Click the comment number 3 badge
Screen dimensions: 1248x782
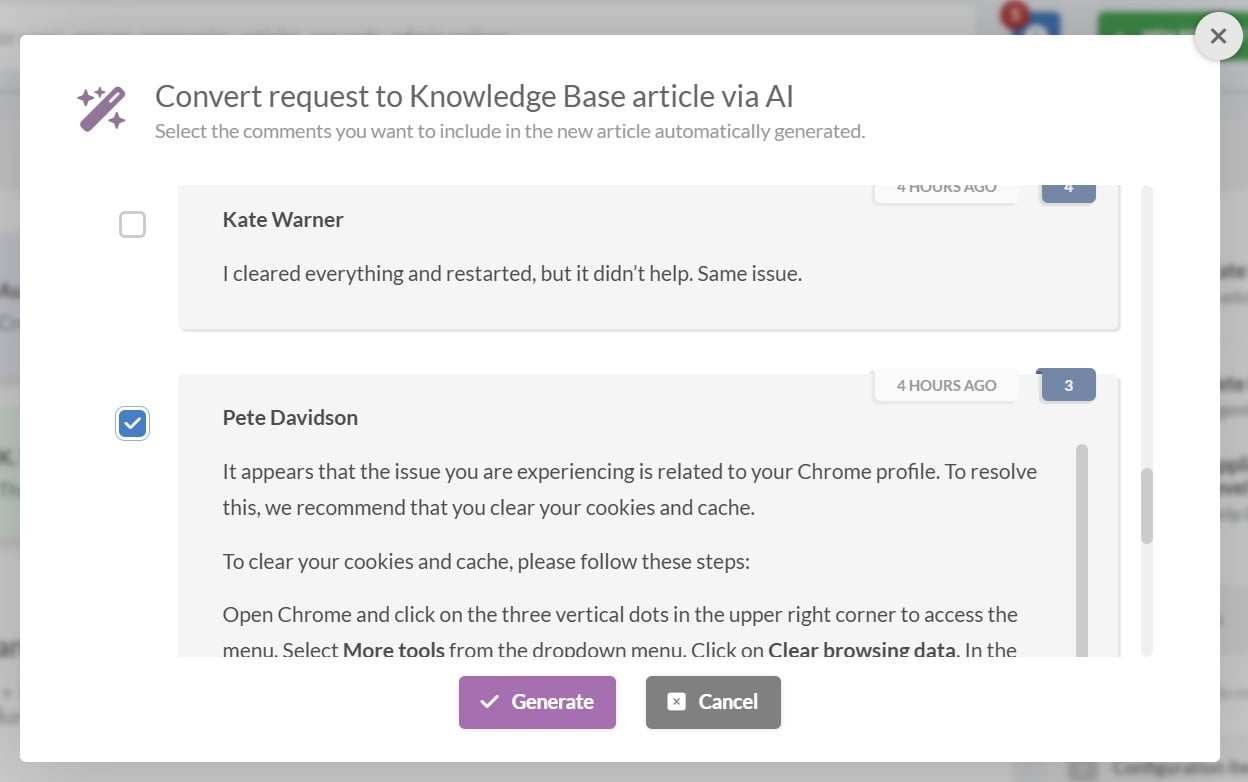click(1068, 385)
